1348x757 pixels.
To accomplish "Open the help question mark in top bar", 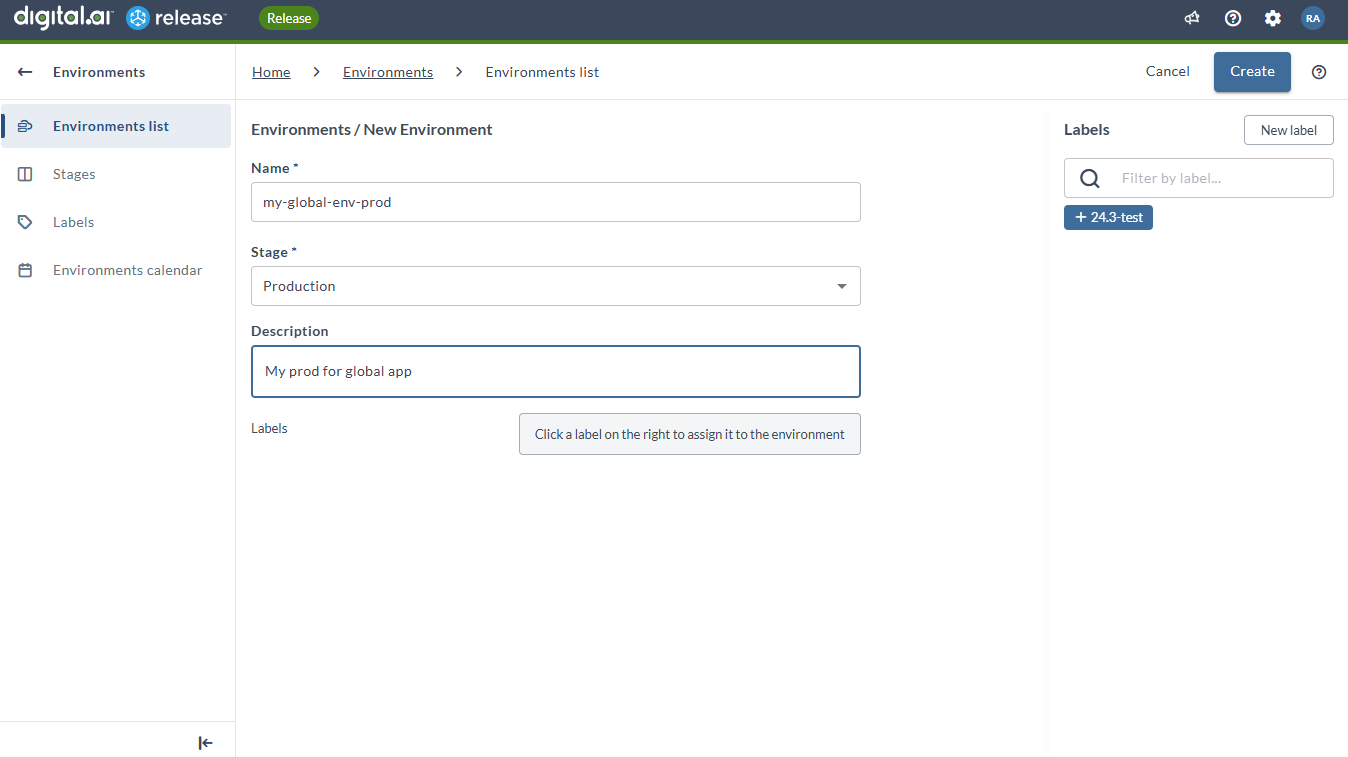I will click(x=1233, y=18).
